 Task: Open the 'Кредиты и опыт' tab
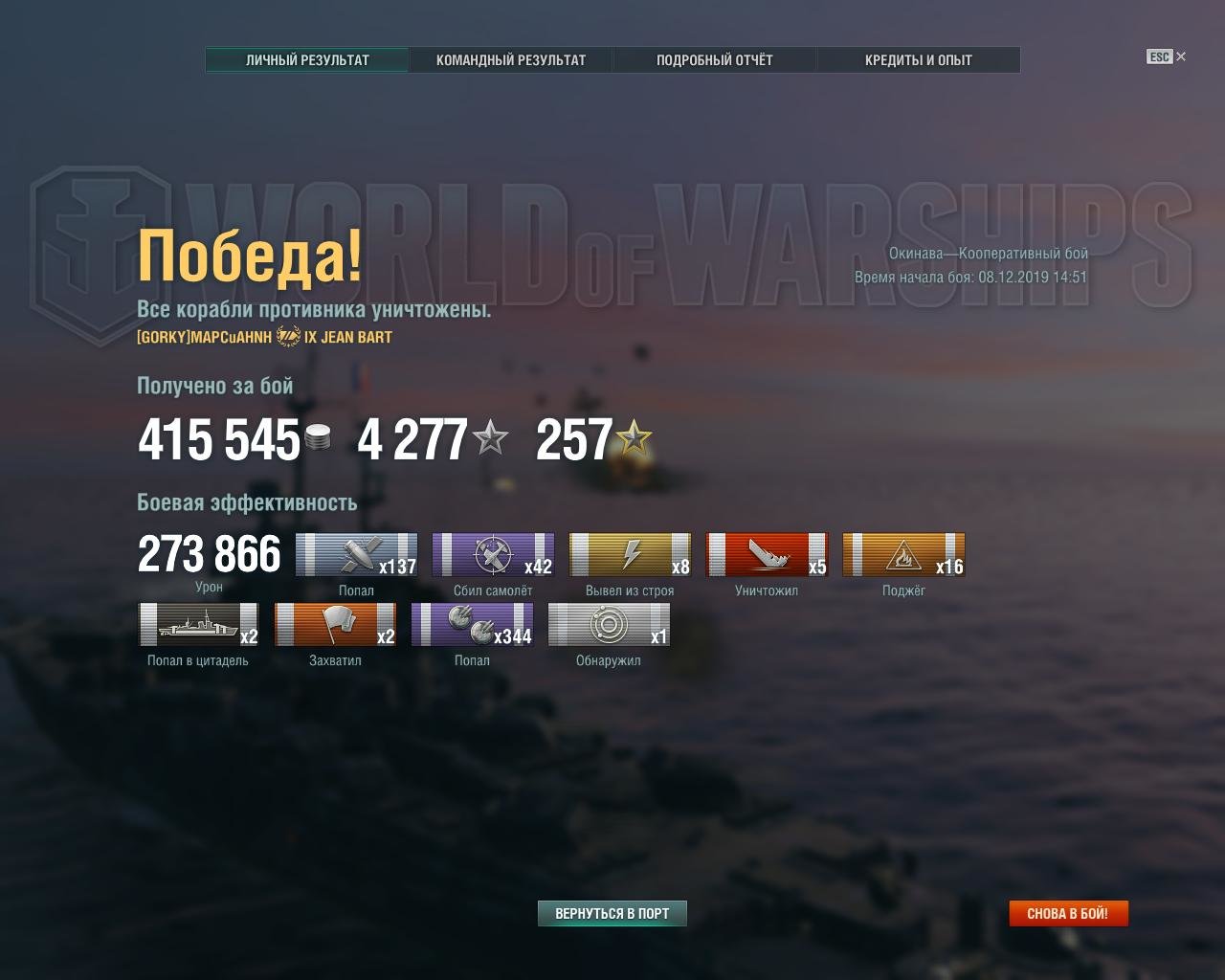(919, 59)
